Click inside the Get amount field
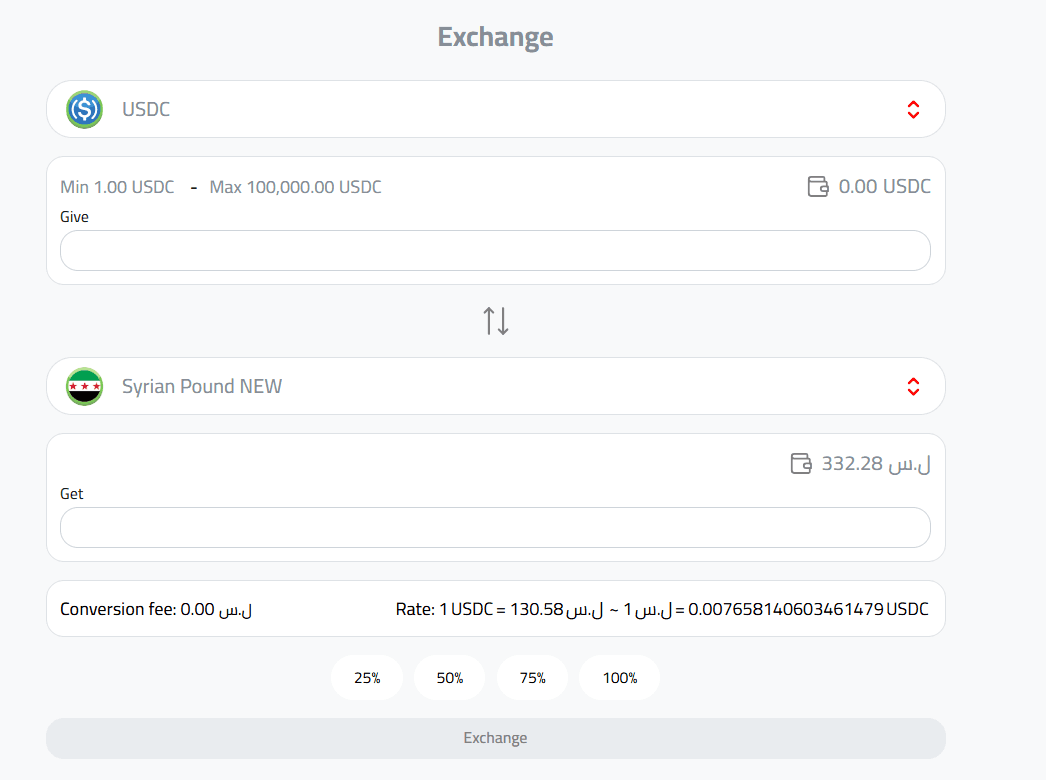The image size is (1046, 780). (495, 527)
